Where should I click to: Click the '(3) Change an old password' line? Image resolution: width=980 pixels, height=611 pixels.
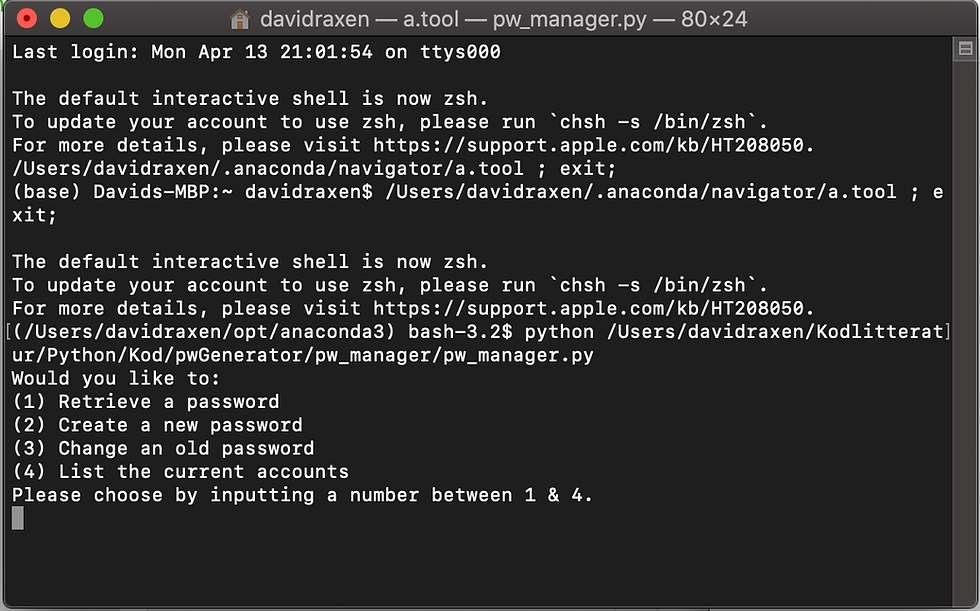[x=163, y=449]
